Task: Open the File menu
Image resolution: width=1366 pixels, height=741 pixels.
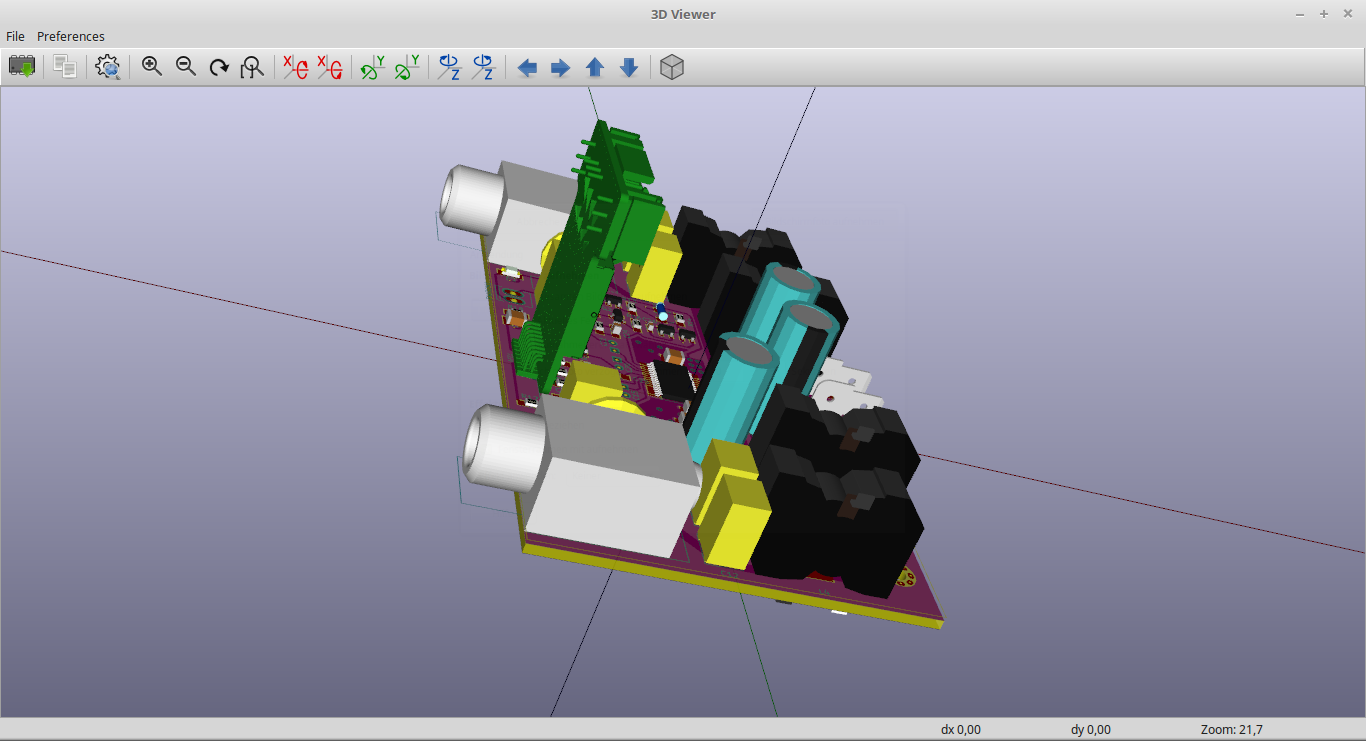Action: pyautogui.click(x=15, y=36)
